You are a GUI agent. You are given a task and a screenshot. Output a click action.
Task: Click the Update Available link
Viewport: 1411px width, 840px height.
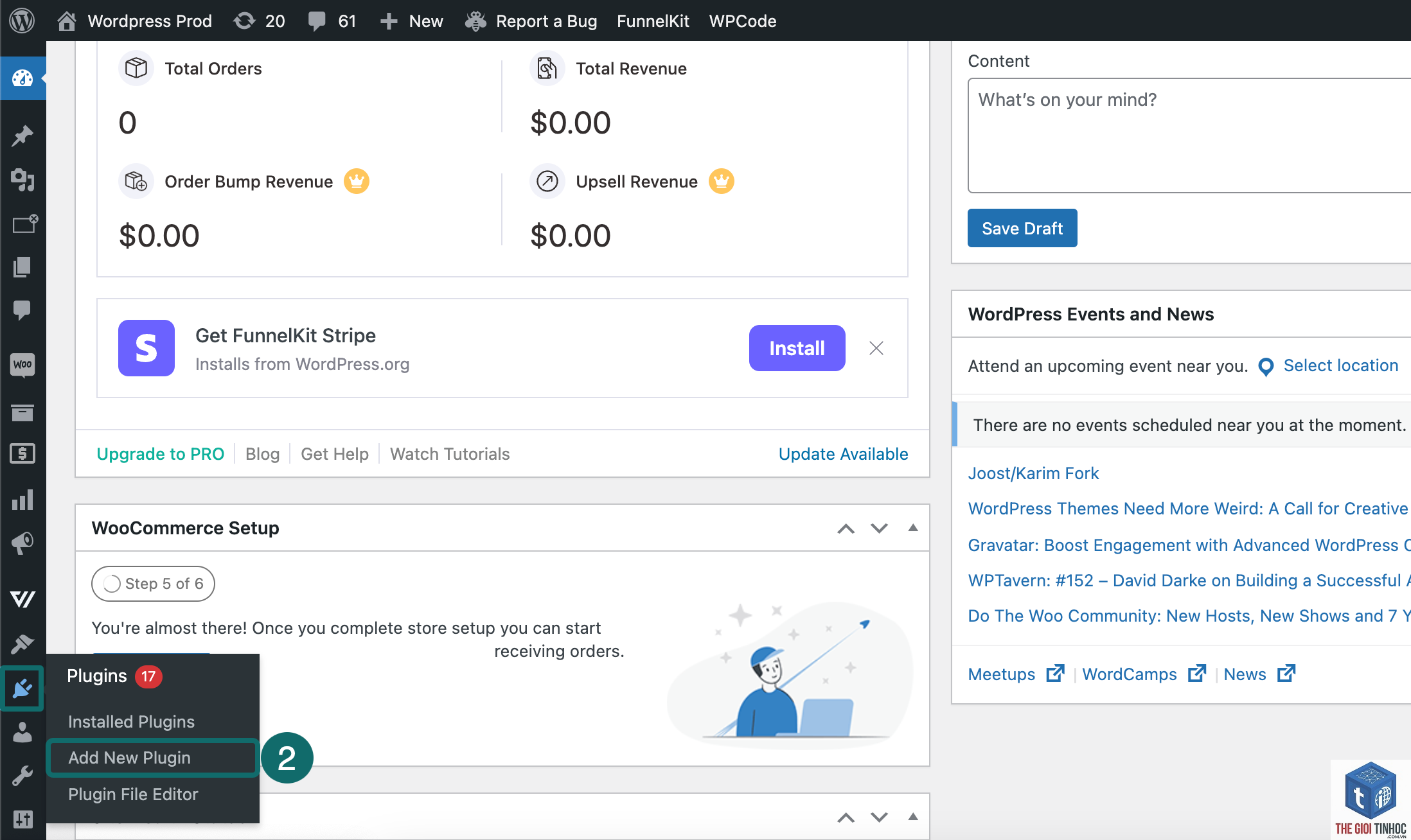point(843,454)
